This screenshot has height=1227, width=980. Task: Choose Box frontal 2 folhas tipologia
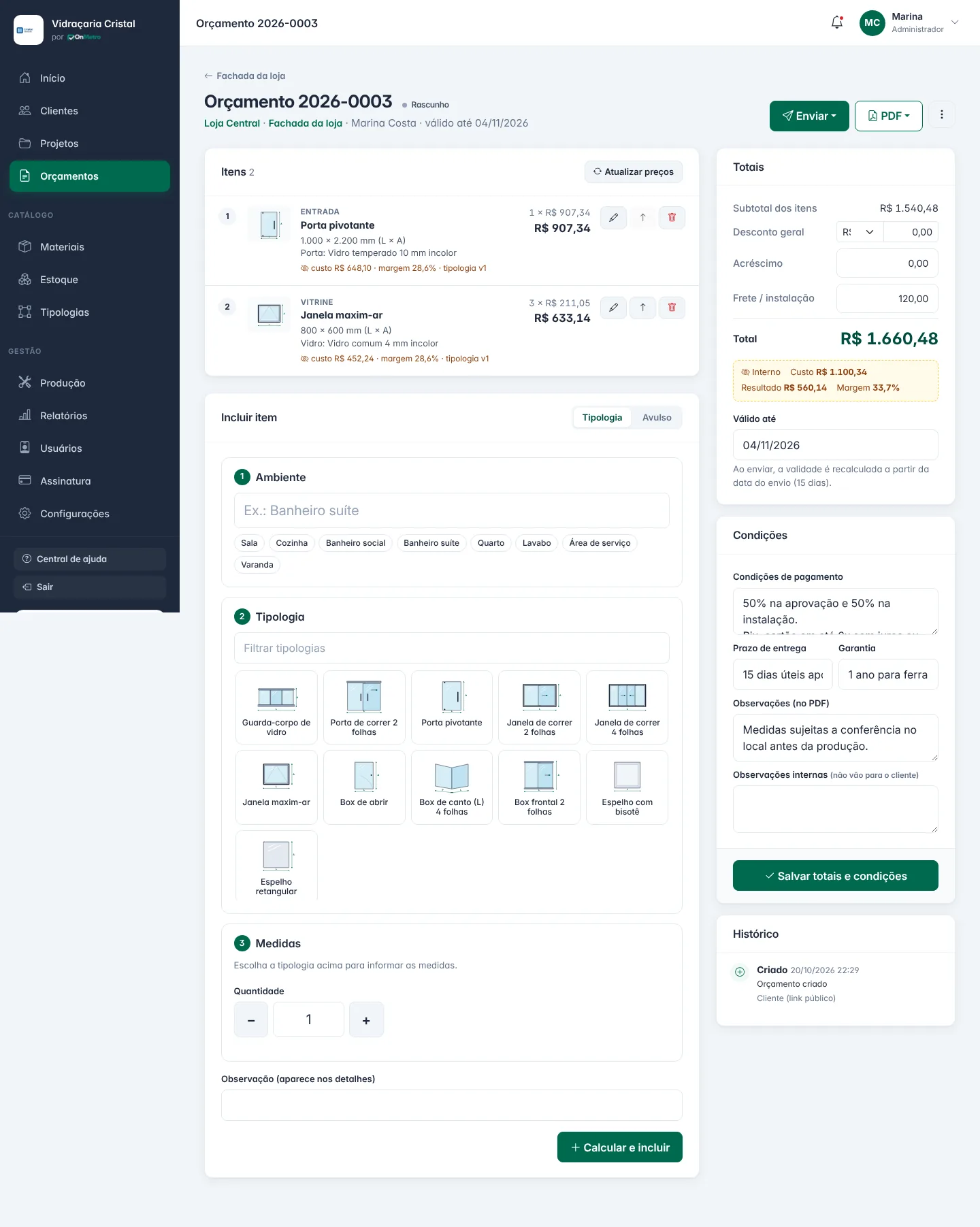tap(540, 787)
